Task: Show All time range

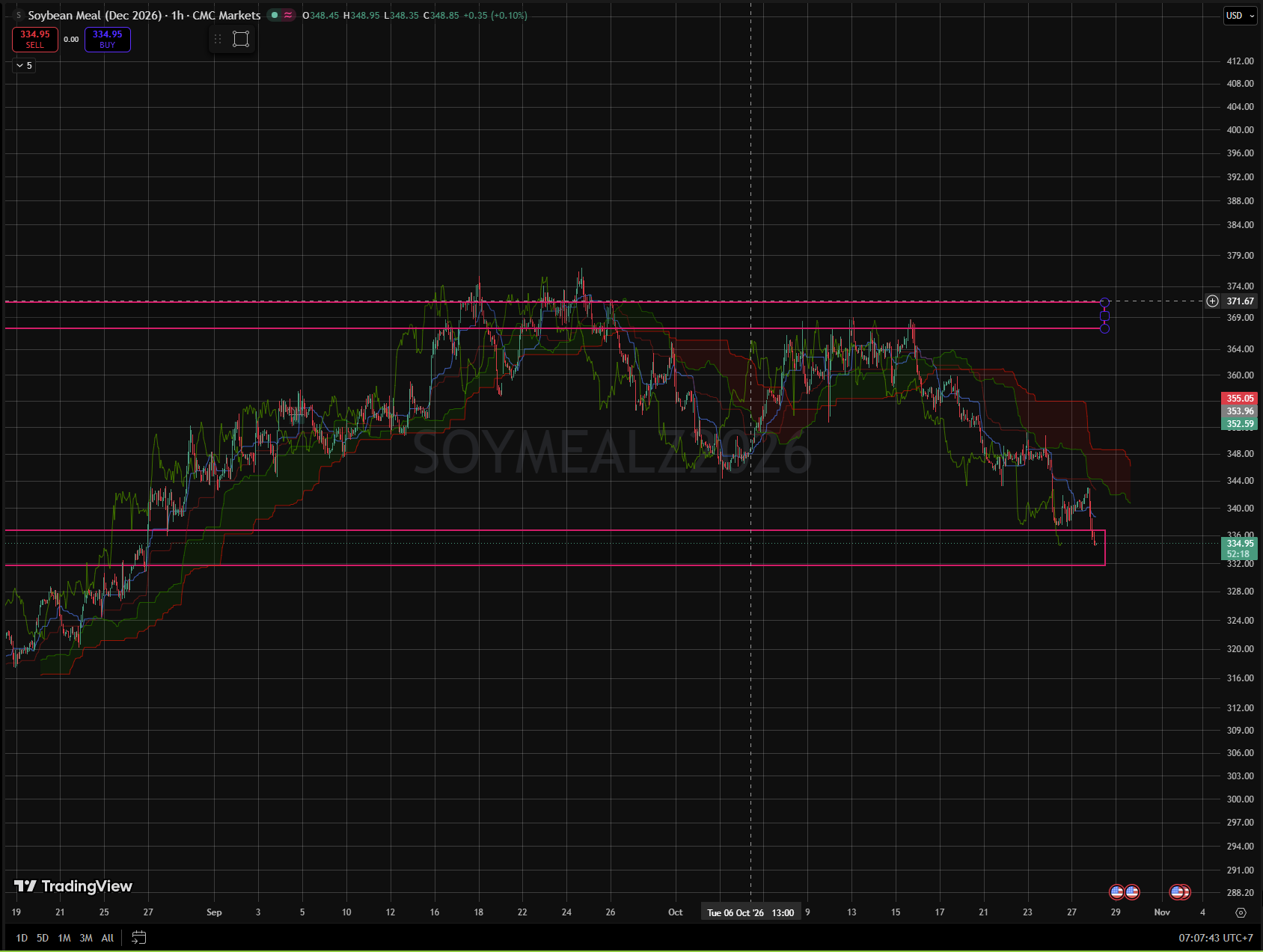Action: (108, 938)
